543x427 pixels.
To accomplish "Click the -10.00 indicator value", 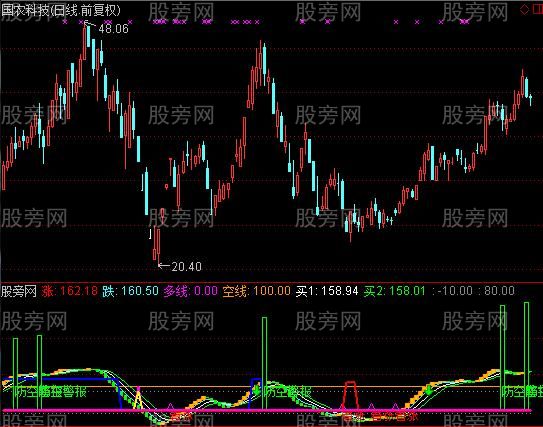I will [455, 291].
